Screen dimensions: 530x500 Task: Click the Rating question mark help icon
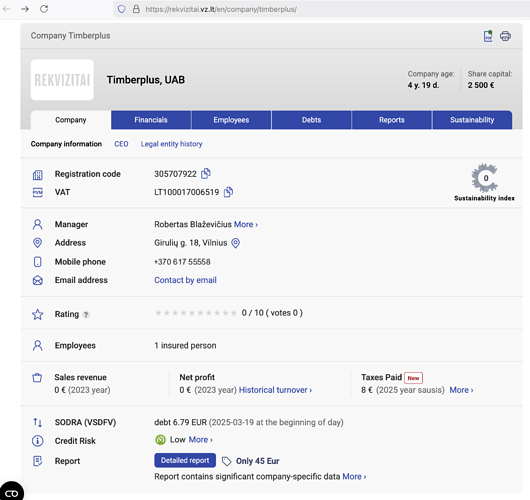(x=86, y=315)
